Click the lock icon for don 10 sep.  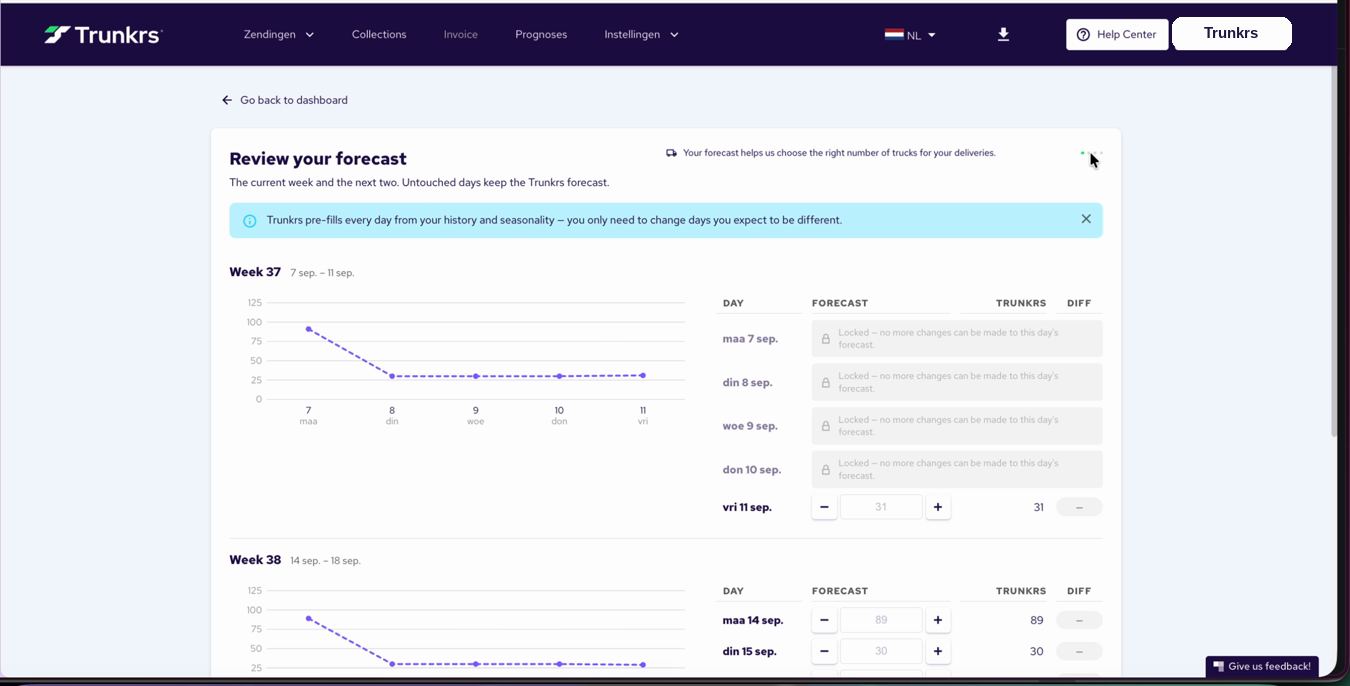pyautogui.click(x=826, y=470)
